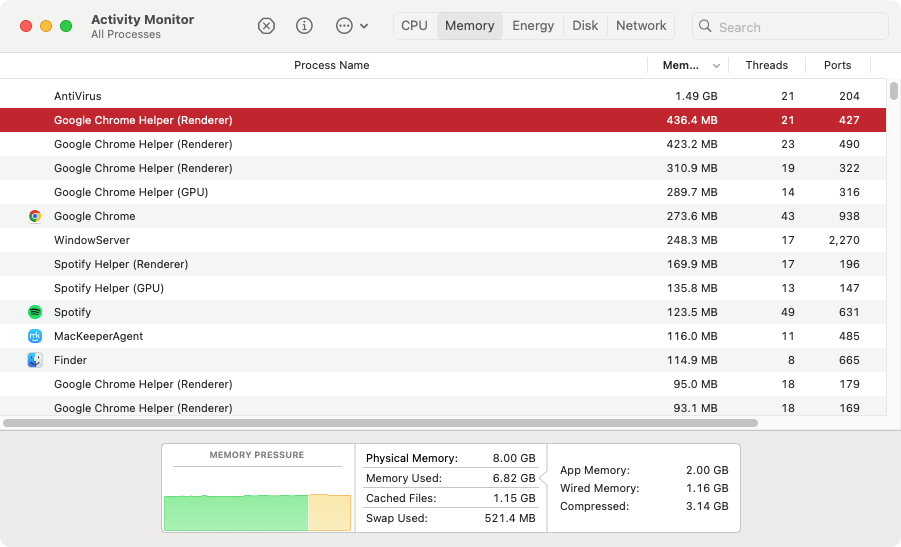
Task: Select Spotify Helper (GPU) row
Action: (x=442, y=288)
